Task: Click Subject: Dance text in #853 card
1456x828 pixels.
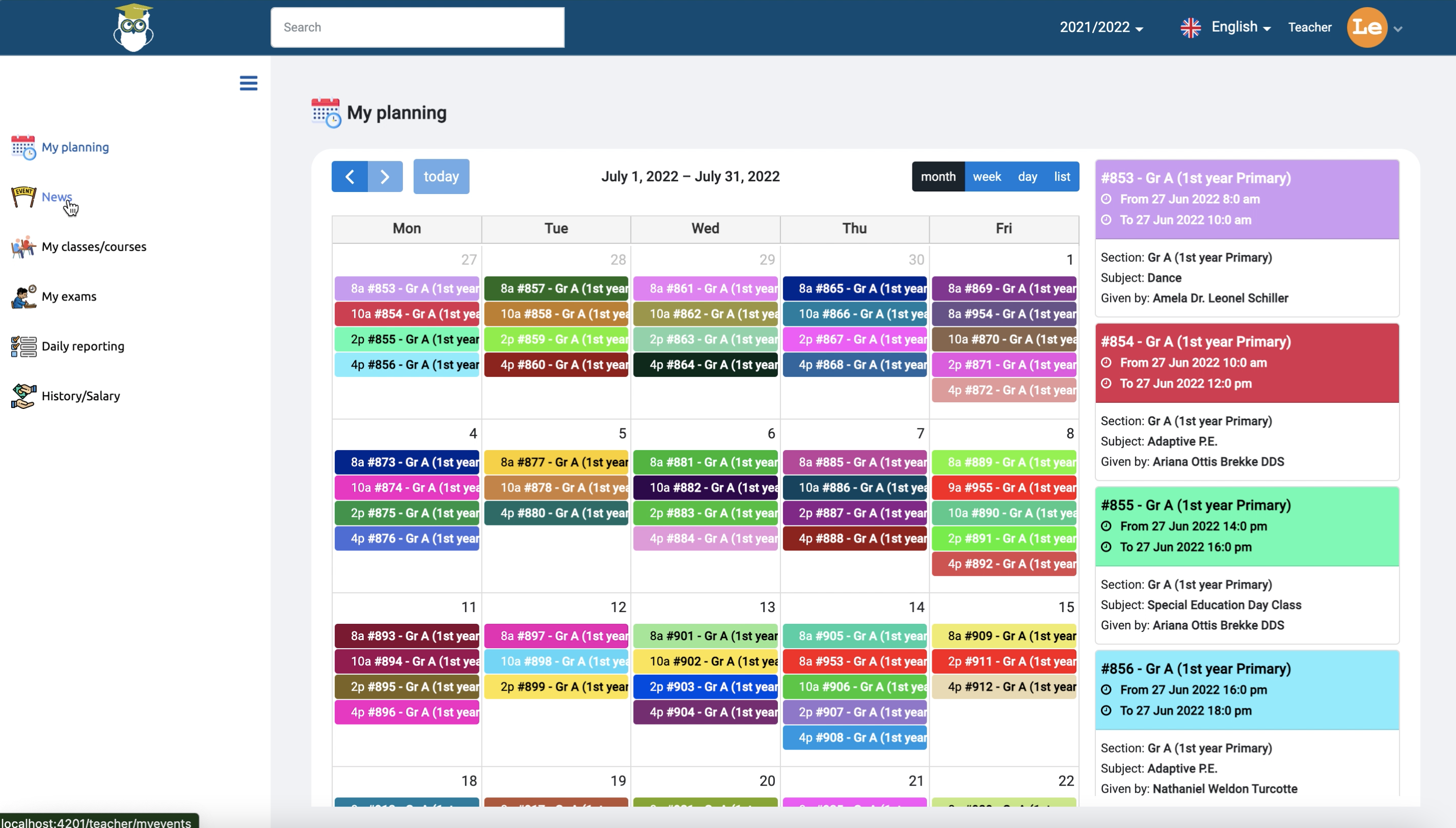Action: click(1141, 278)
